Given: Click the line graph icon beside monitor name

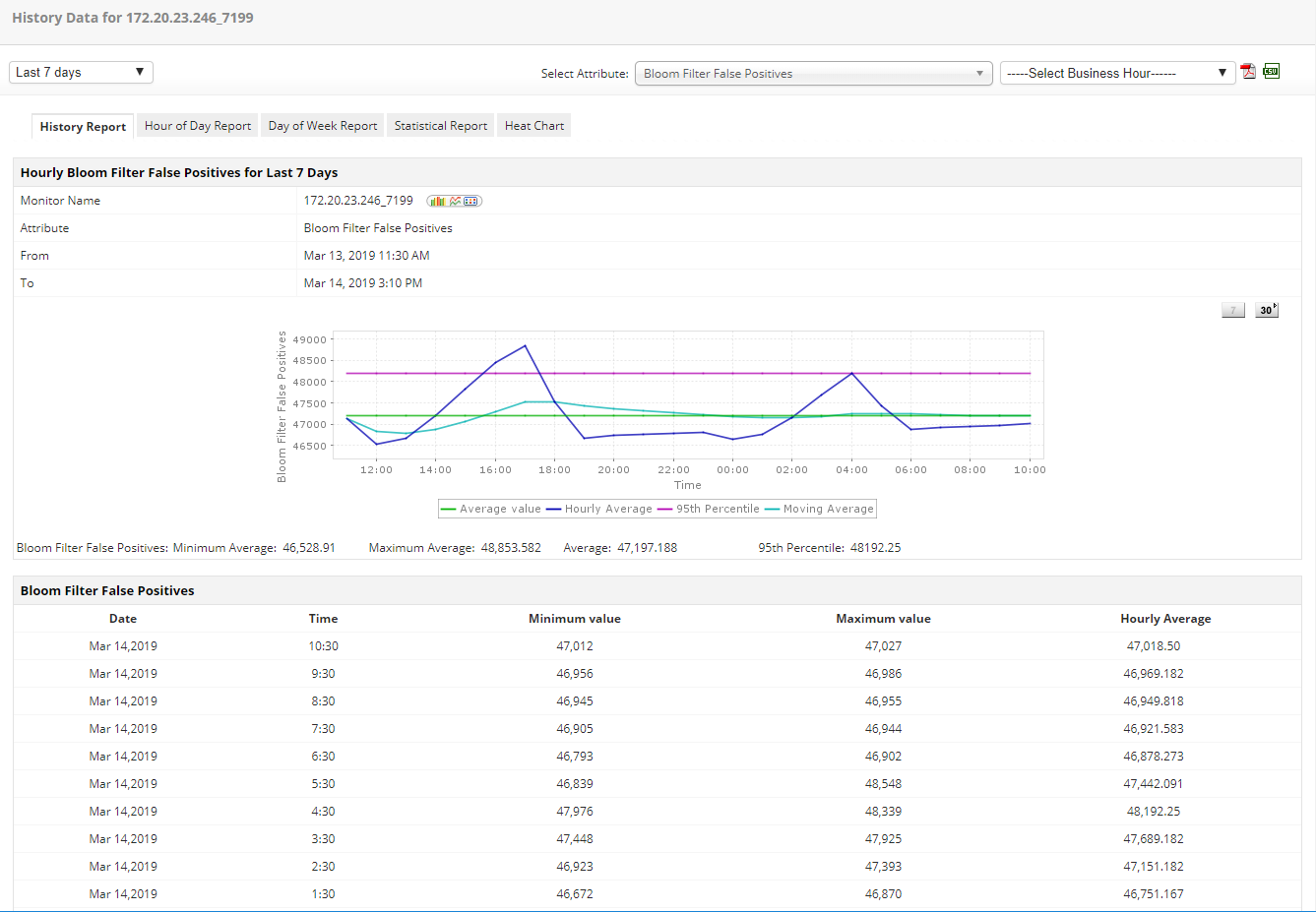Looking at the screenshot, I should click(x=455, y=201).
